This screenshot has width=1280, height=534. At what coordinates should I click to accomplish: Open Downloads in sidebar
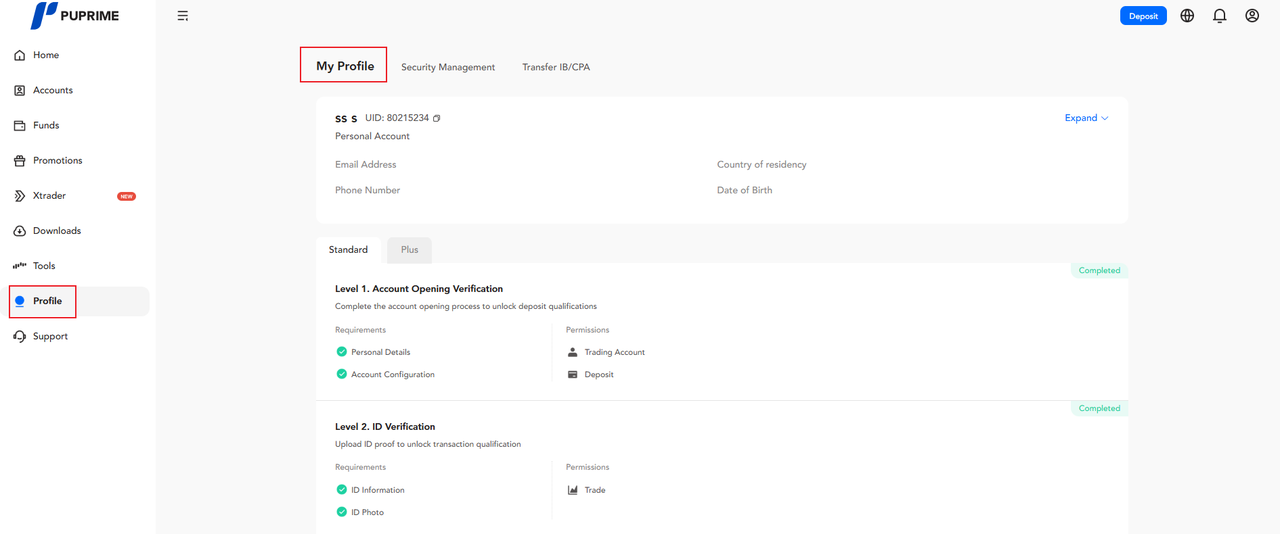pos(56,231)
